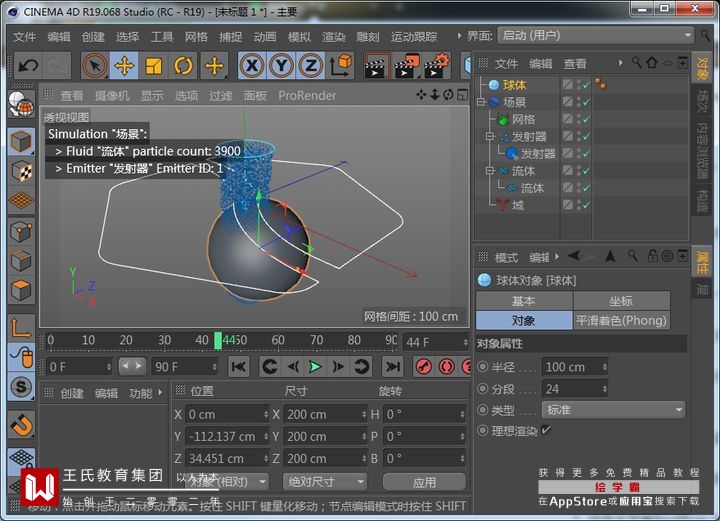Select the Workplane mode icon
Image resolution: width=720 pixels, height=521 pixels.
21,201
